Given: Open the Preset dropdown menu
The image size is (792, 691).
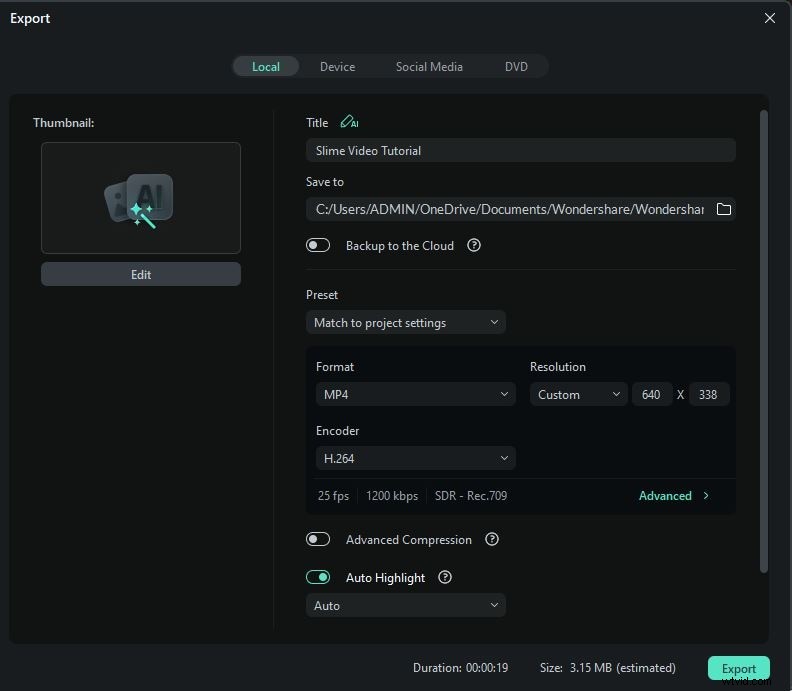Looking at the screenshot, I should coord(406,322).
